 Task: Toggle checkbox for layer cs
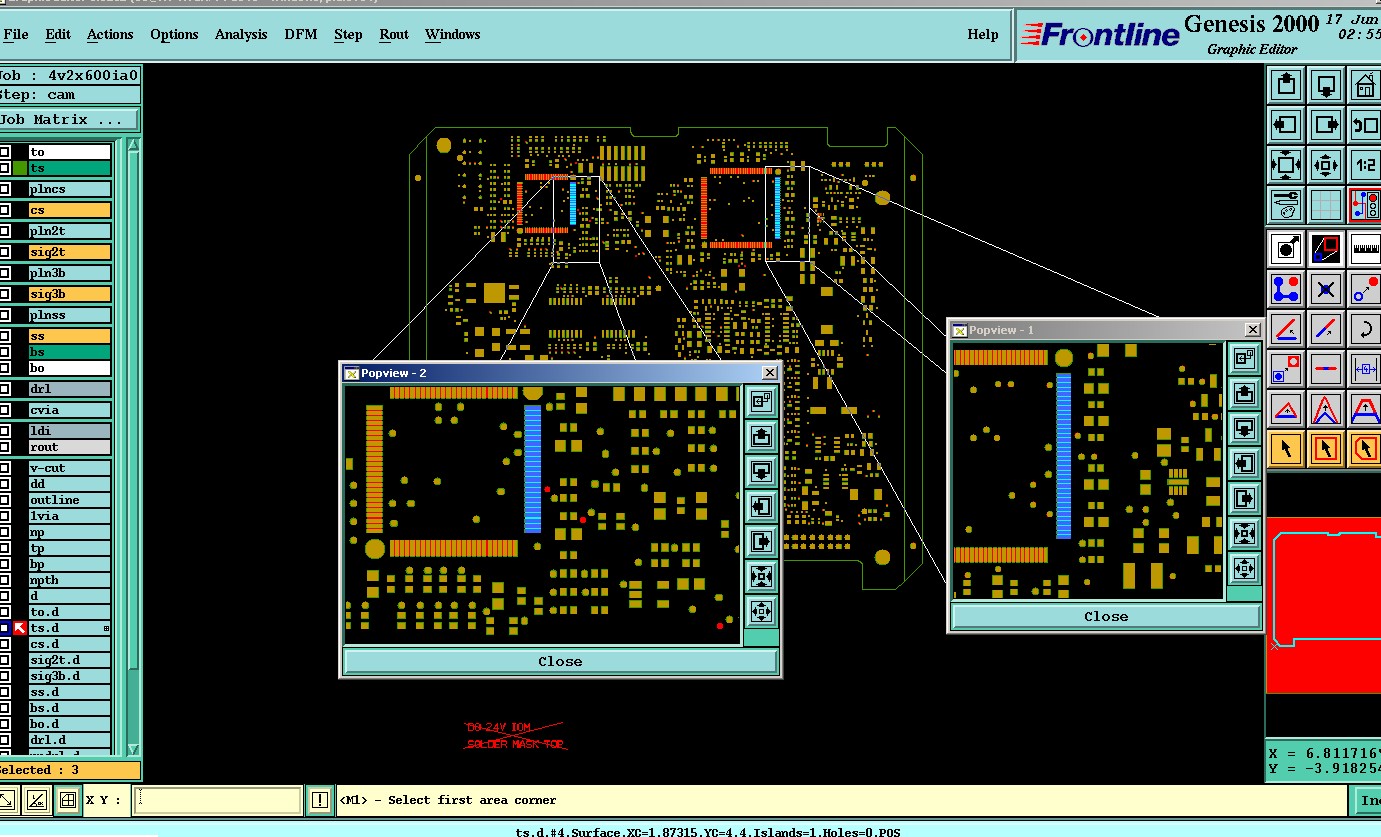pyautogui.click(x=5, y=210)
